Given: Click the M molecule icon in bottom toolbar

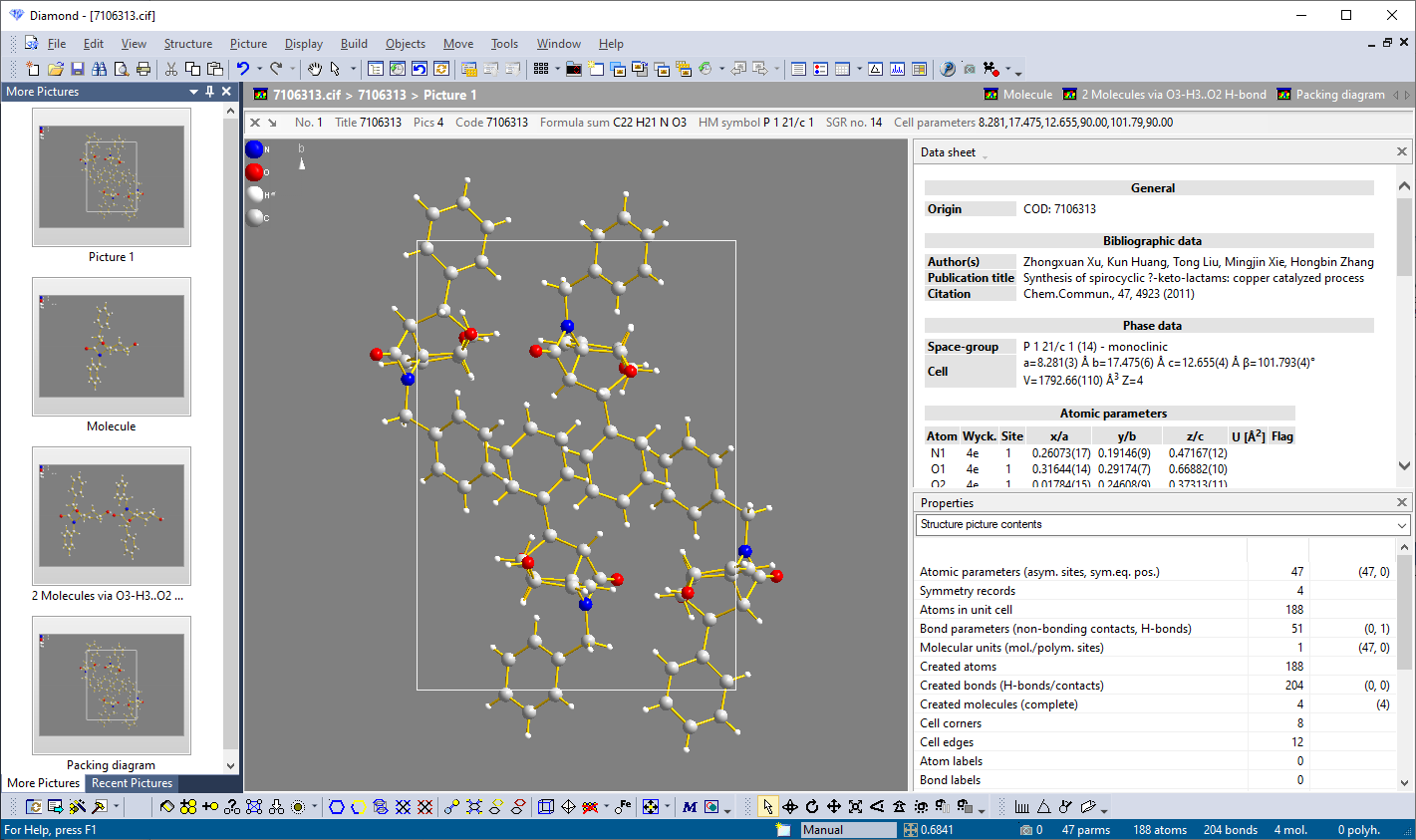Looking at the screenshot, I should 689,807.
